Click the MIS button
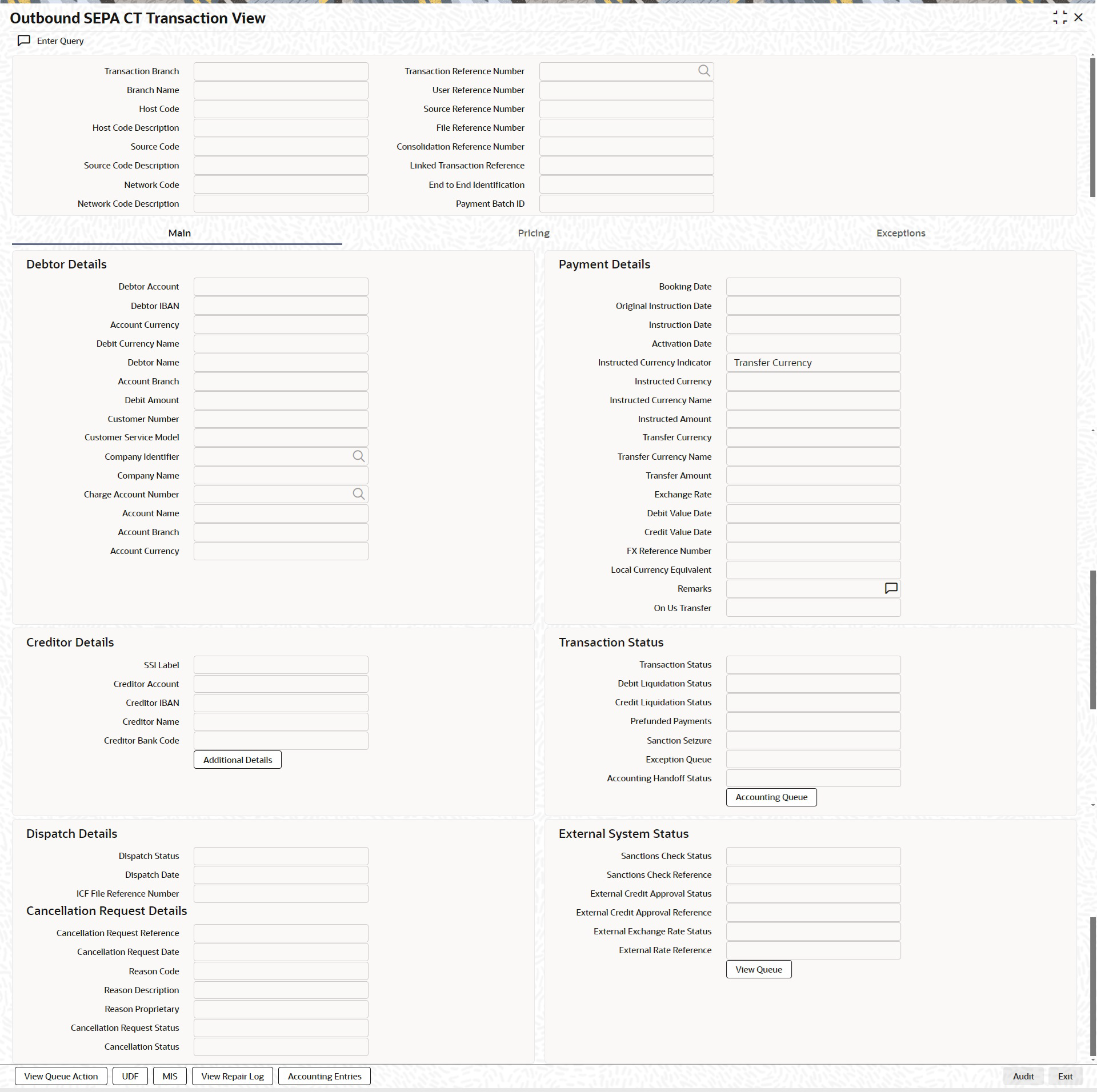Viewport: 1097px width, 1092px height. [170, 1076]
